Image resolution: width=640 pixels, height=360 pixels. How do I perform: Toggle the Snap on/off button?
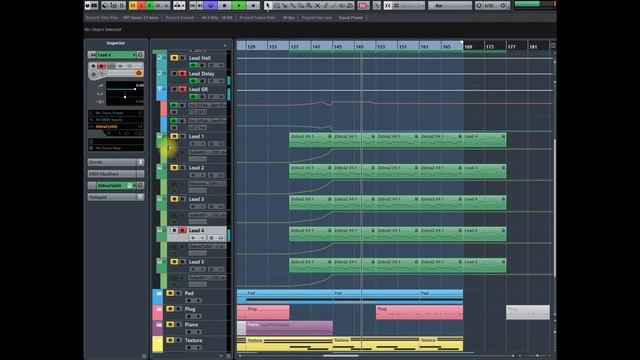388,5
